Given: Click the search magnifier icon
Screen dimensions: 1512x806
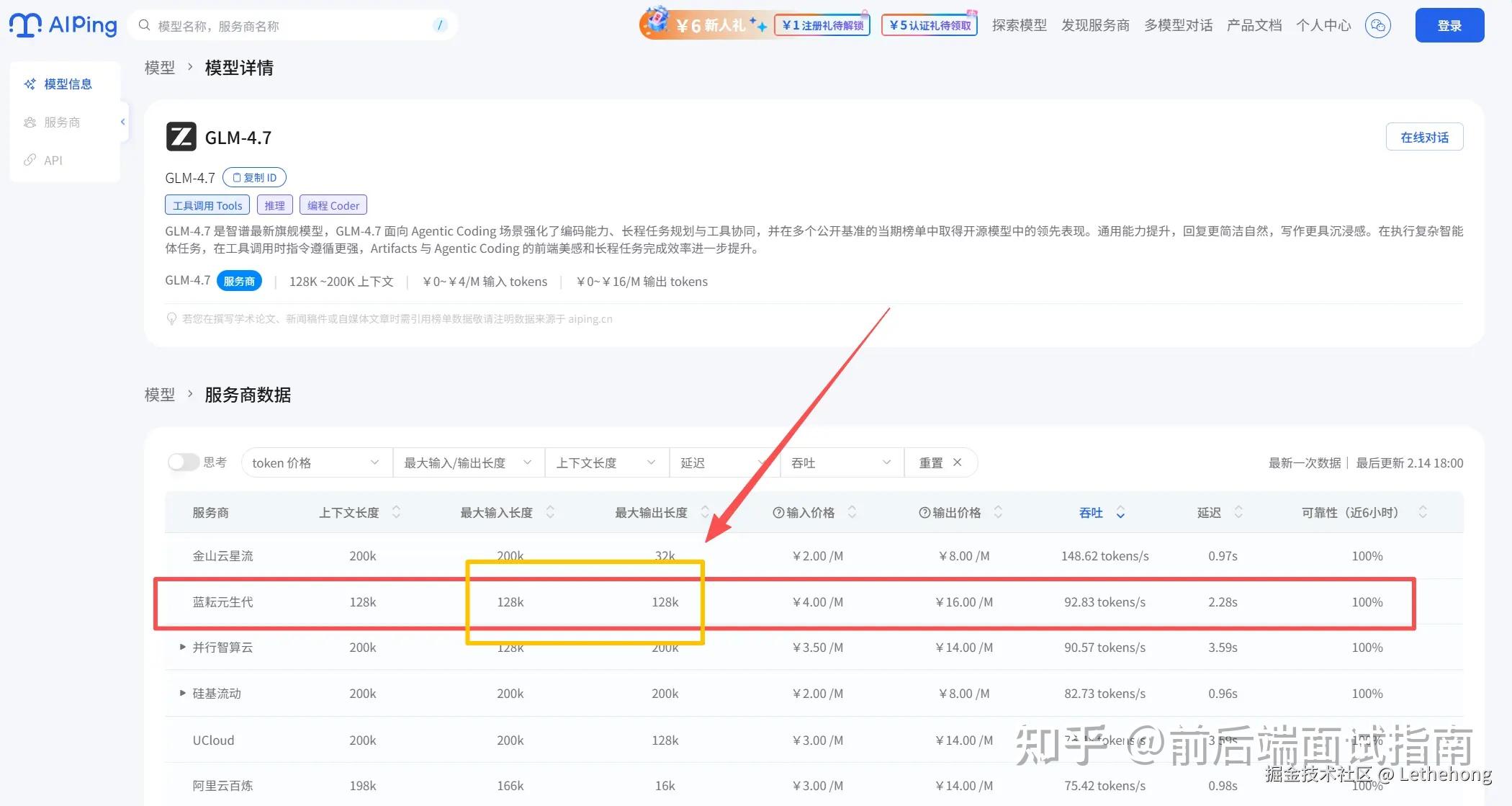Looking at the screenshot, I should 143,24.
